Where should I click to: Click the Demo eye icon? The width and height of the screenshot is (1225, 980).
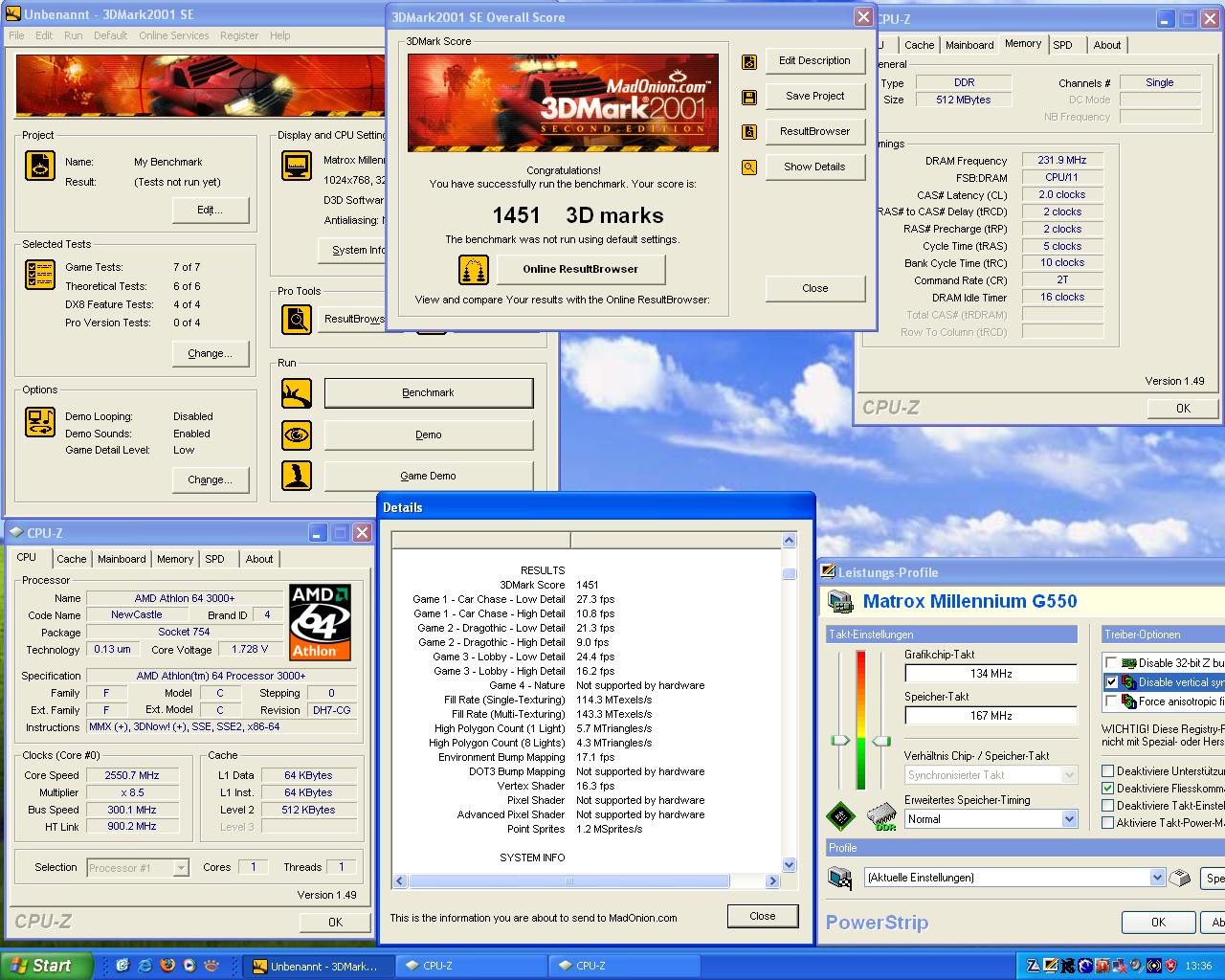pyautogui.click(x=297, y=434)
